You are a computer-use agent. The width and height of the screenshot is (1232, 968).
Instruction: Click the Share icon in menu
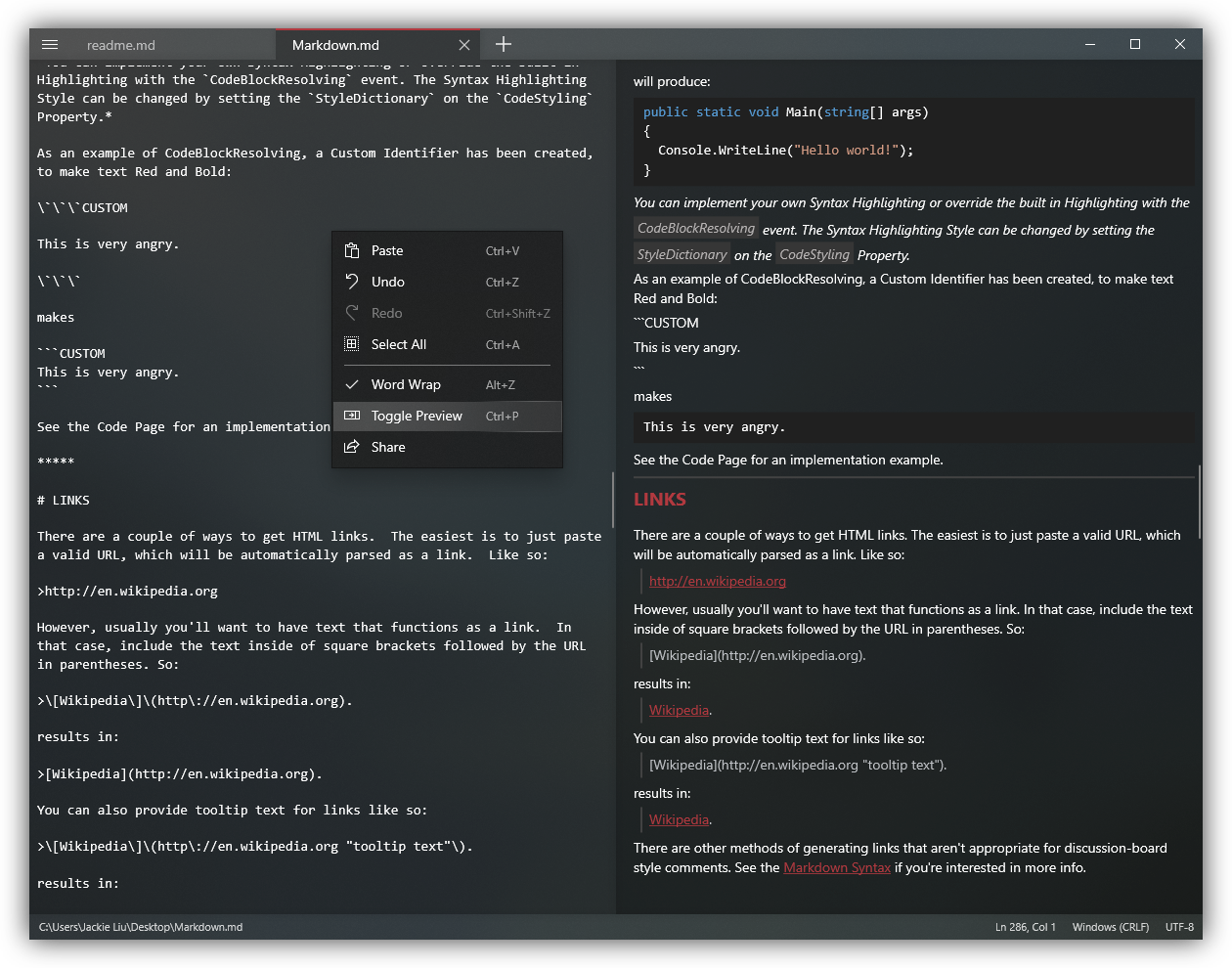tap(352, 447)
